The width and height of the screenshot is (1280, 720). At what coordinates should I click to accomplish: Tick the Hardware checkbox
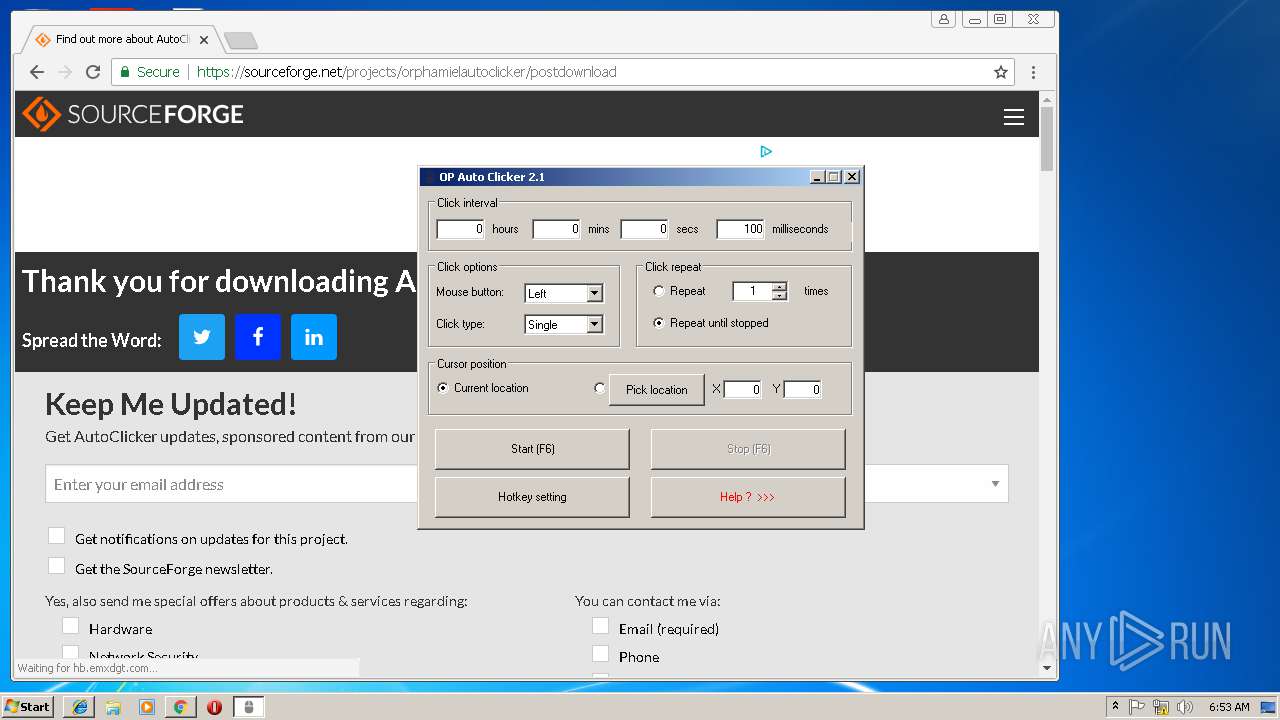(x=70, y=626)
